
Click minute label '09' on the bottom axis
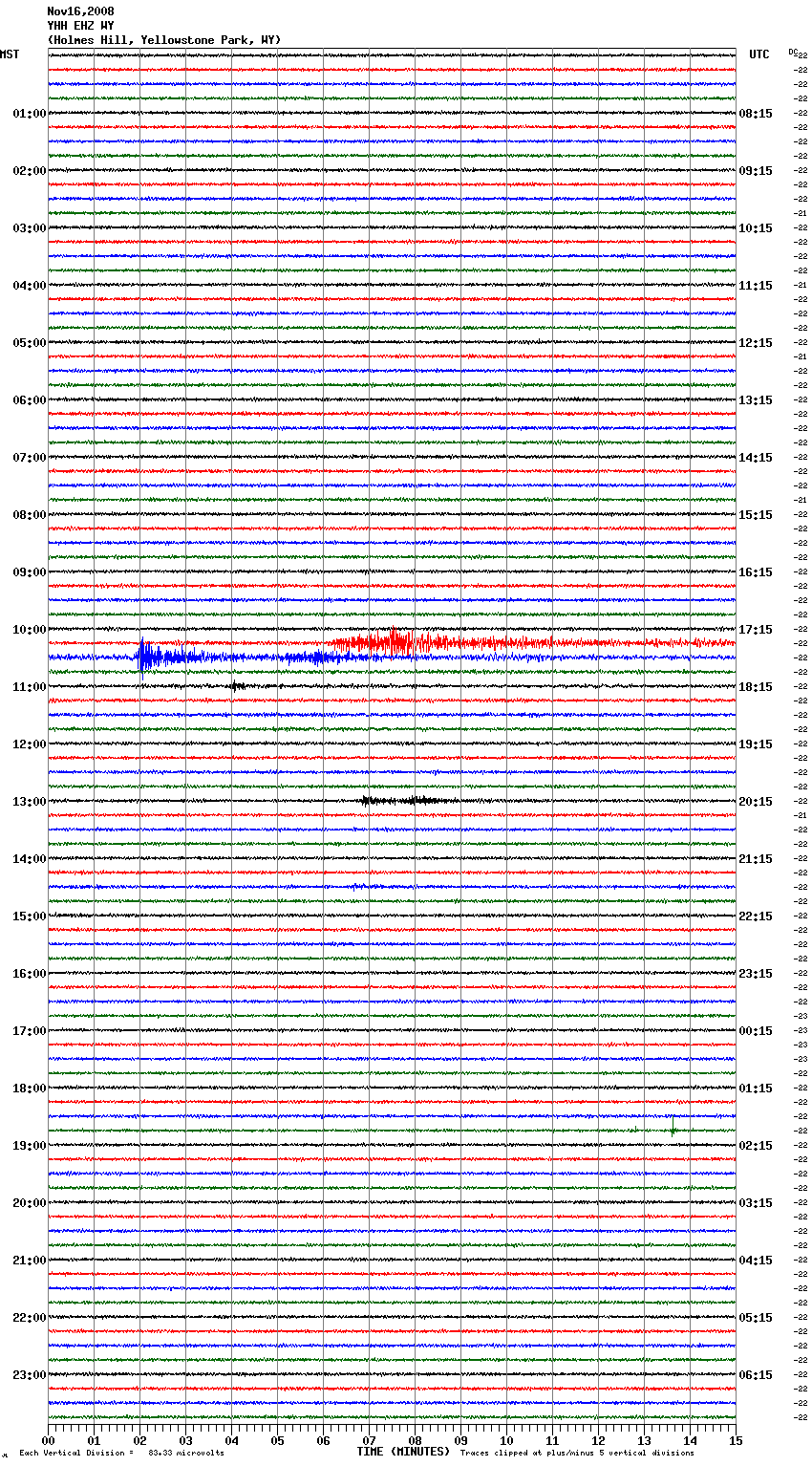[460, 1440]
